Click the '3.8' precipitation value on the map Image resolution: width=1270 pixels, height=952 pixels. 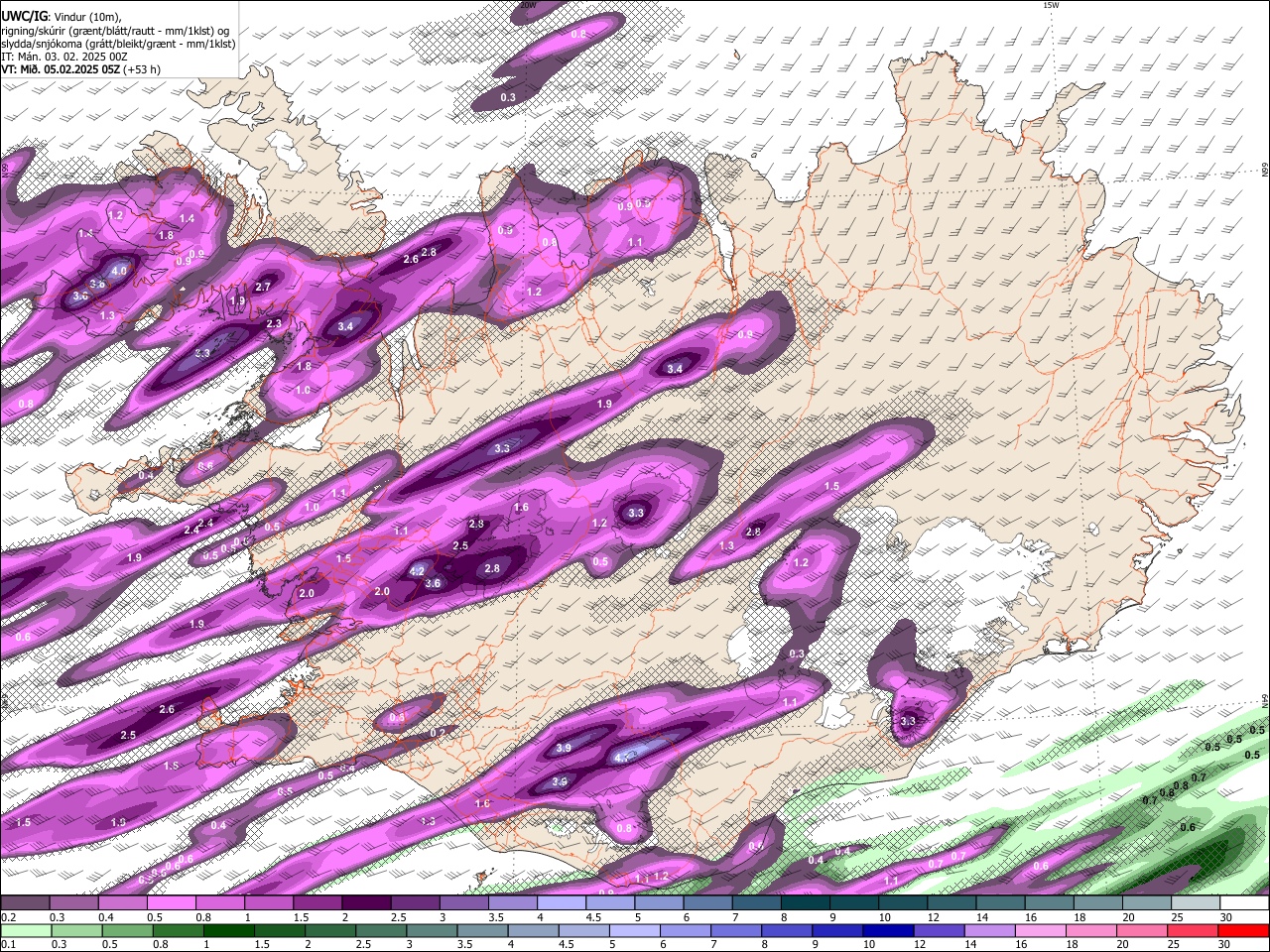96,285
